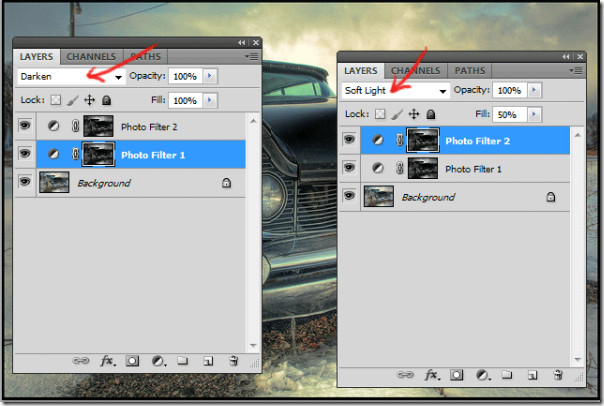Screen dimensions: 604x406
Task: Click mask link icon of Photo Filter 1, right panel
Action: [400, 168]
